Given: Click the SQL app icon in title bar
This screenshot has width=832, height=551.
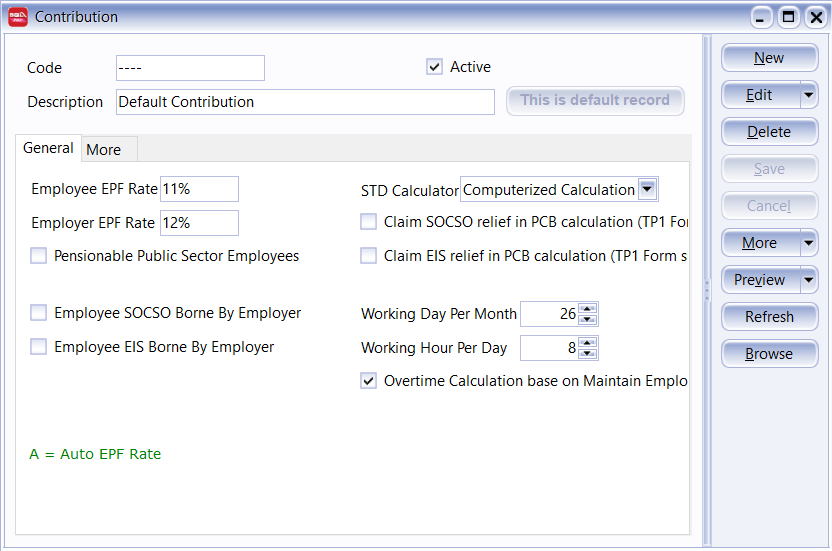Looking at the screenshot, I should click(18, 17).
